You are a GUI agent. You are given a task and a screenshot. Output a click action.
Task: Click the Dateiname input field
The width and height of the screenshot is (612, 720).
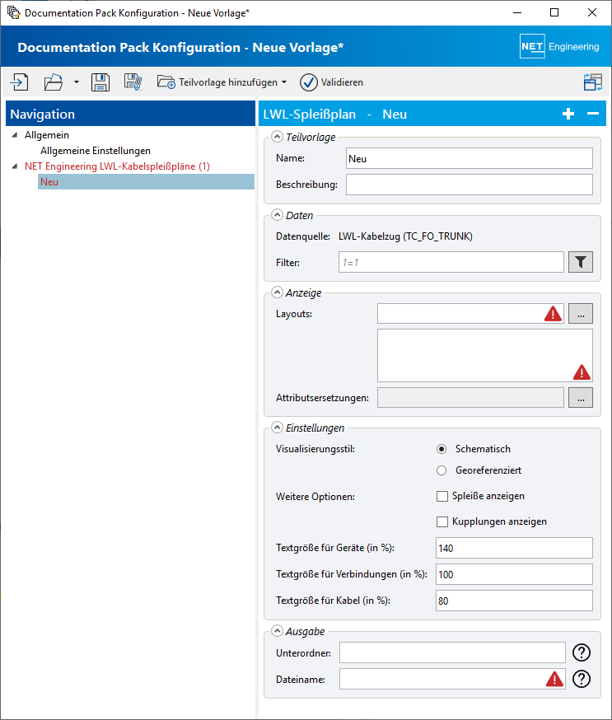(452, 679)
